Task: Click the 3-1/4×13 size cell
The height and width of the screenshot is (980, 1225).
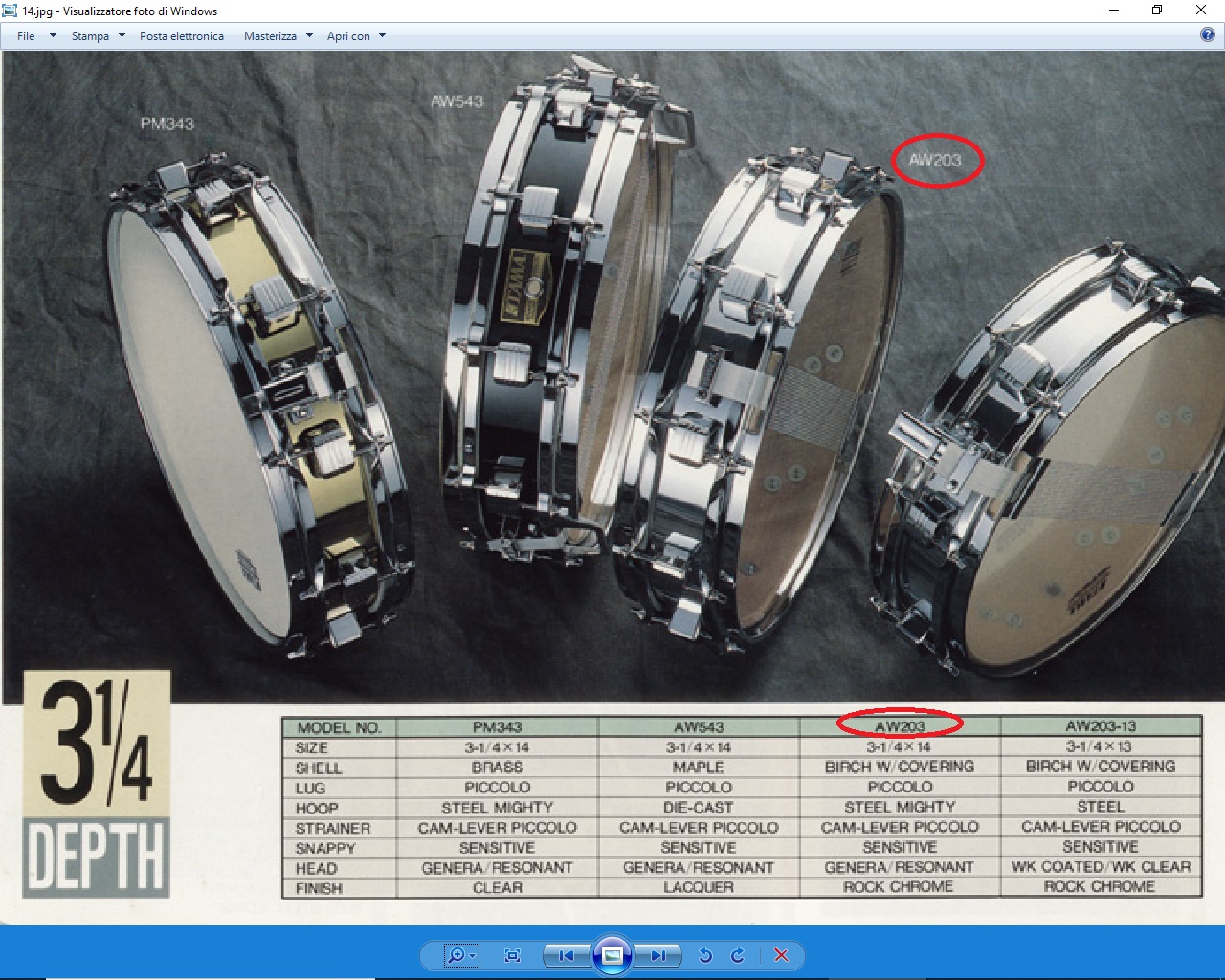Action: 1101,746
